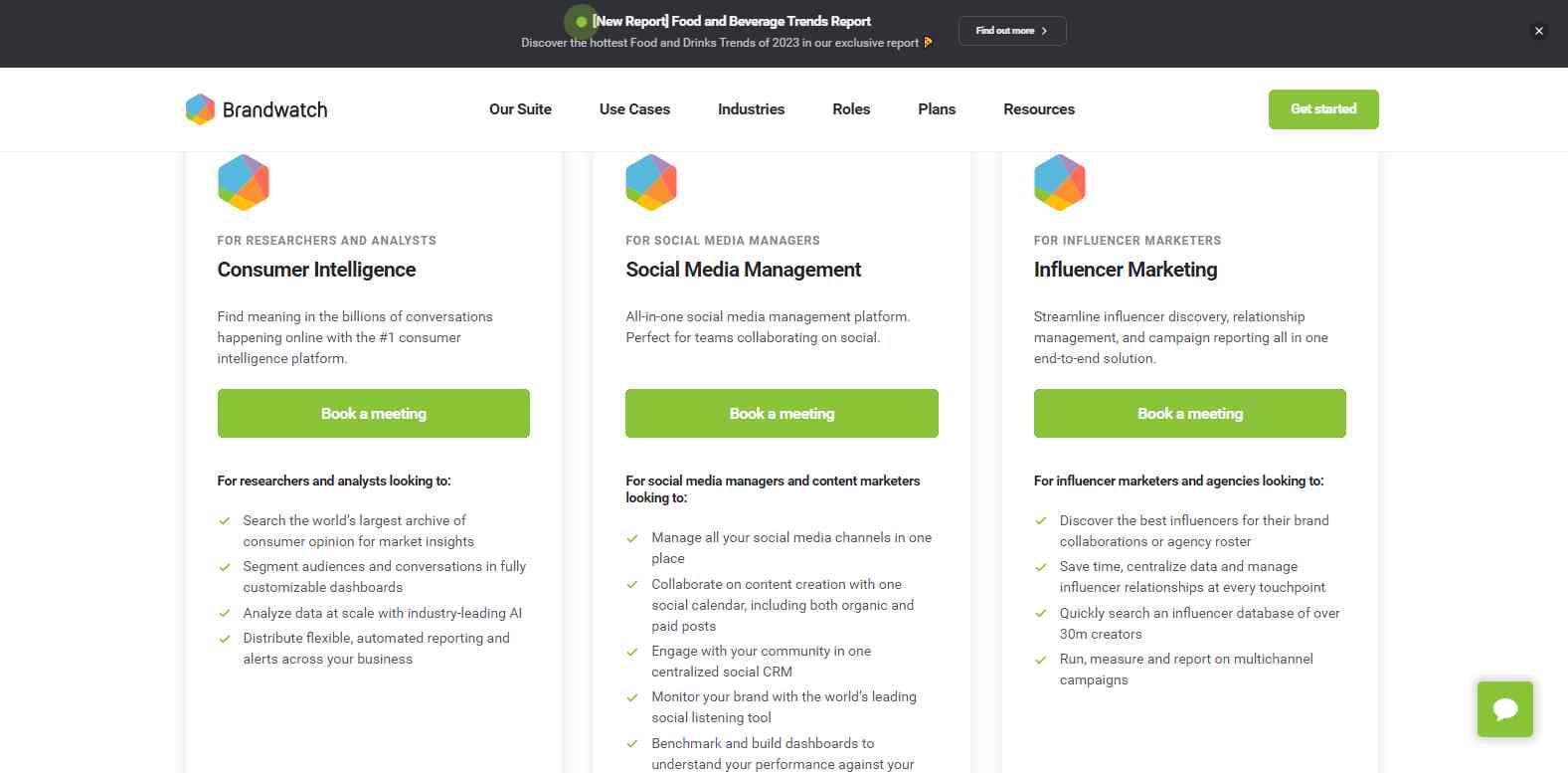The width and height of the screenshot is (1568, 773).
Task: Click the Consumer Intelligence hexagon icon
Action: pos(244,183)
